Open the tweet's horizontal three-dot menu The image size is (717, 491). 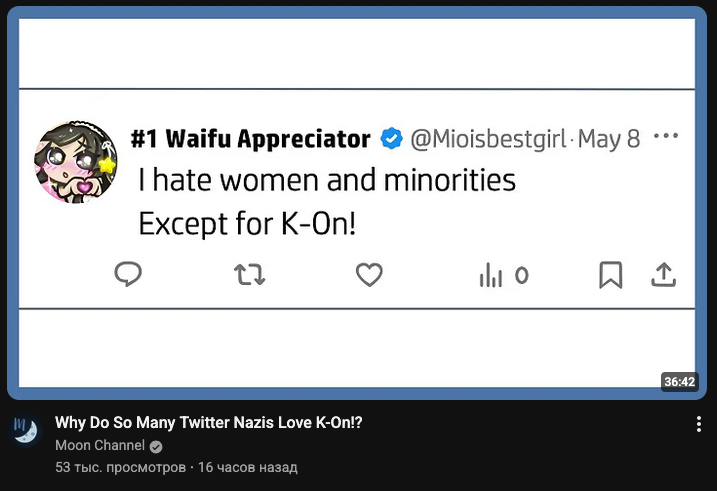[x=665, y=137]
